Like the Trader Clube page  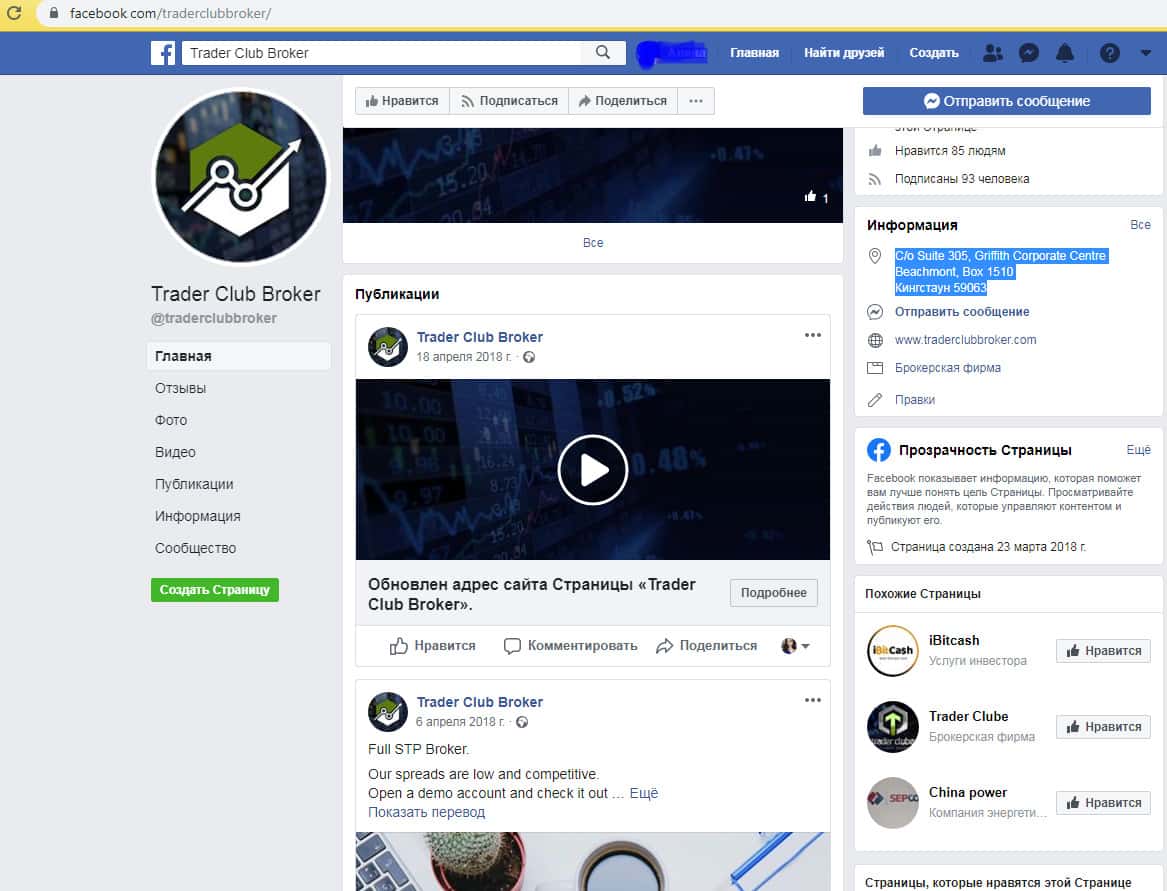click(1104, 726)
